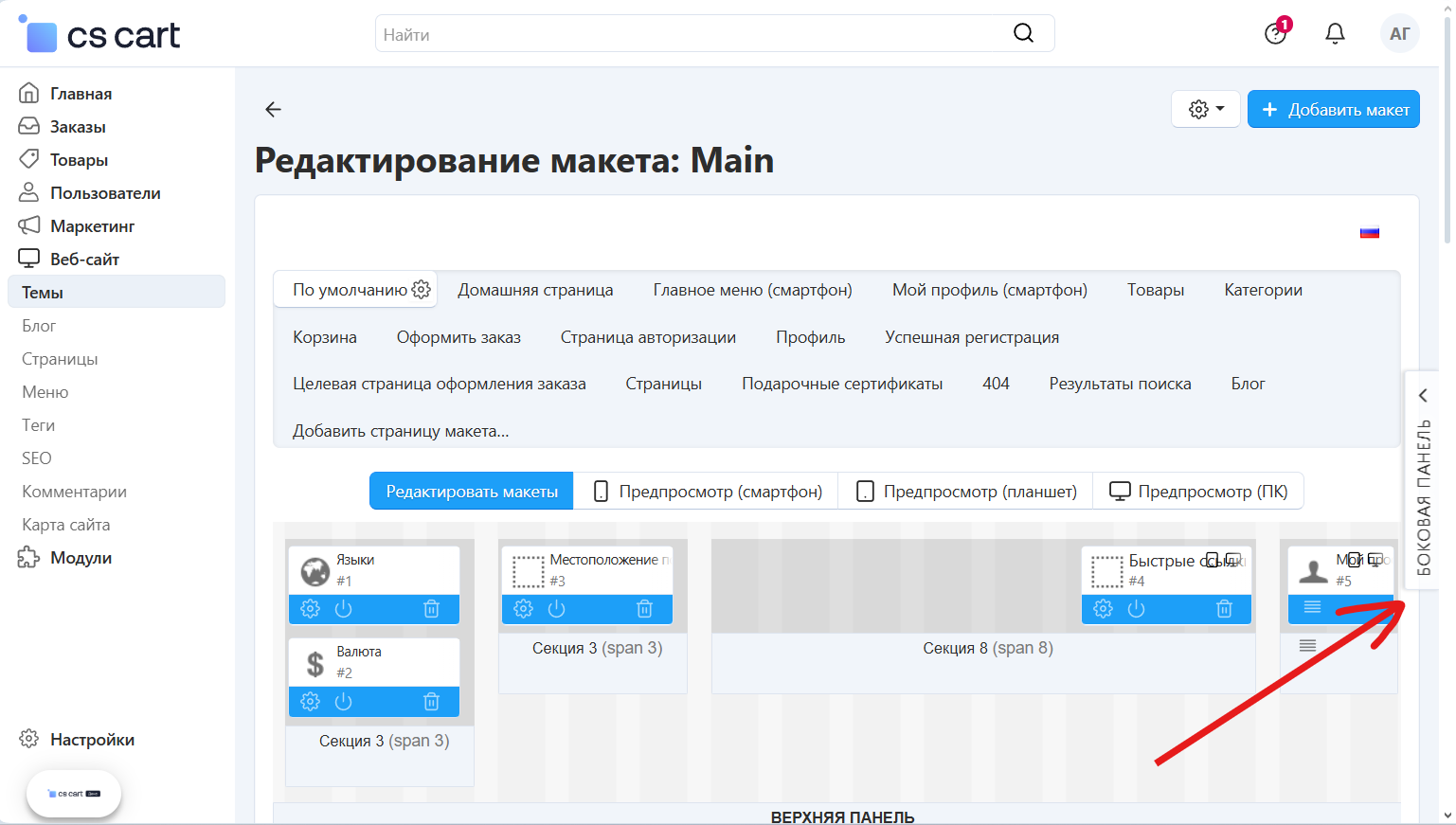This screenshot has height=825, width=1456.
Task: Toggle power state of Местоположение block
Action: (x=557, y=609)
